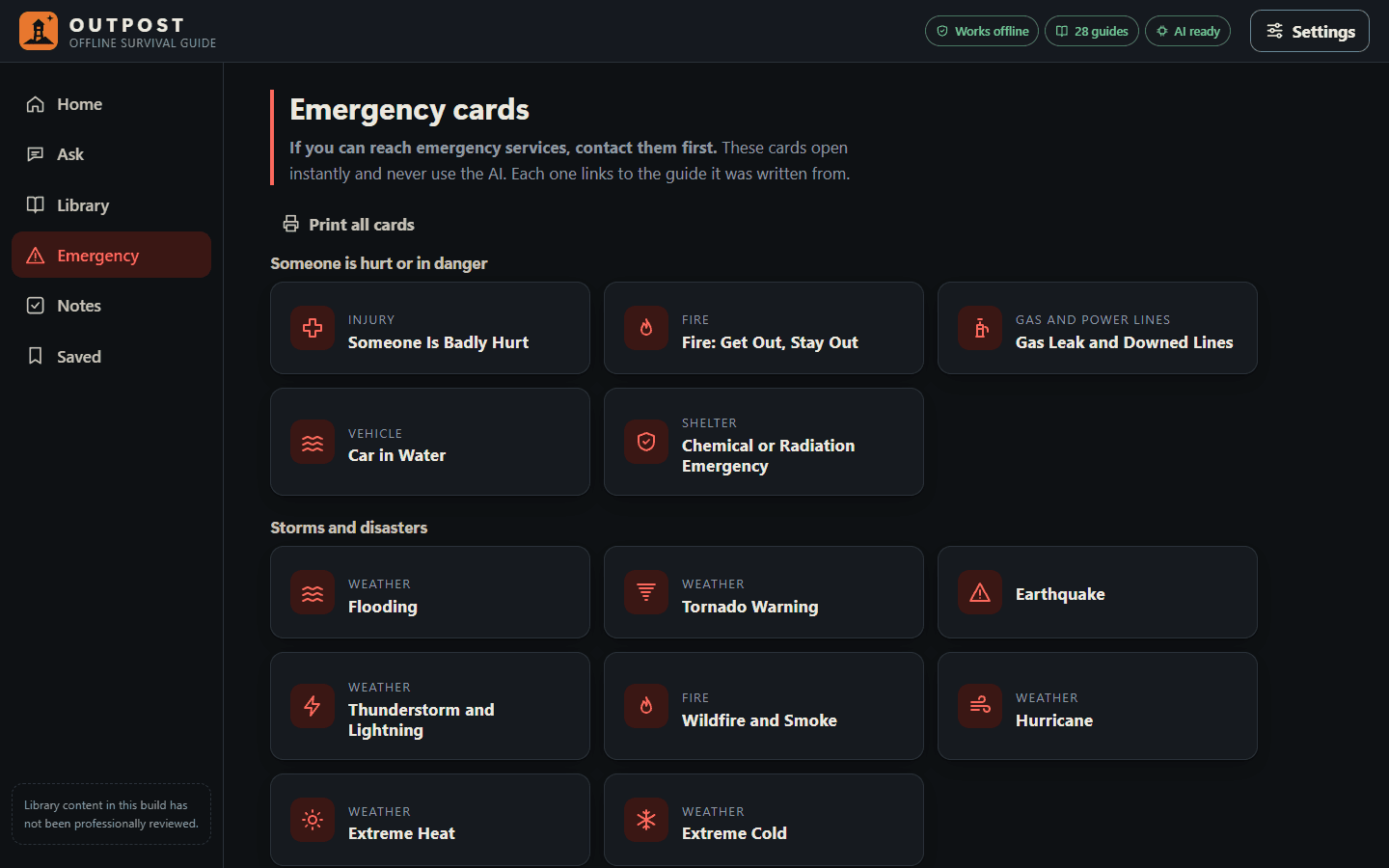The height and width of the screenshot is (868, 1389).
Task: Click the 28 guides badge
Action: point(1092,31)
